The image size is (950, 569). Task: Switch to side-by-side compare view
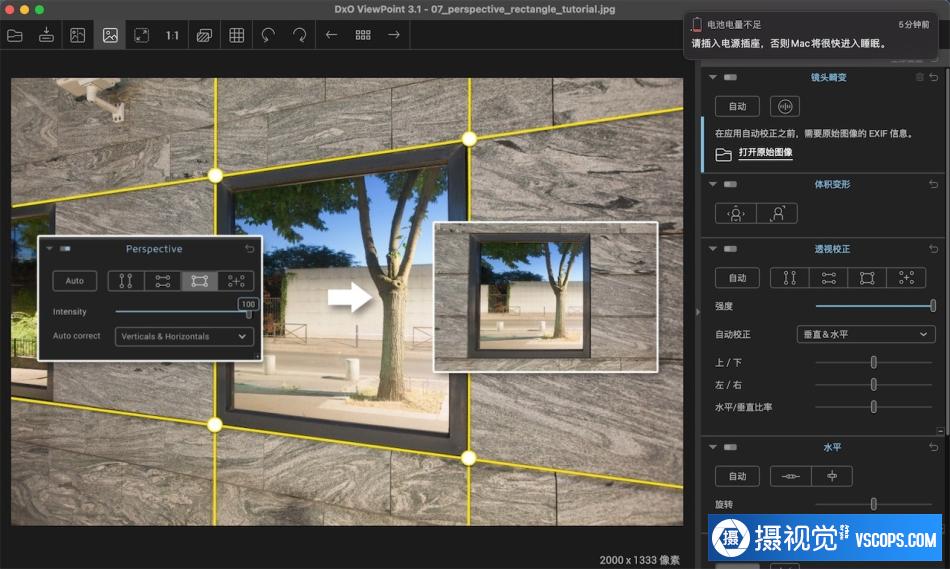78,35
